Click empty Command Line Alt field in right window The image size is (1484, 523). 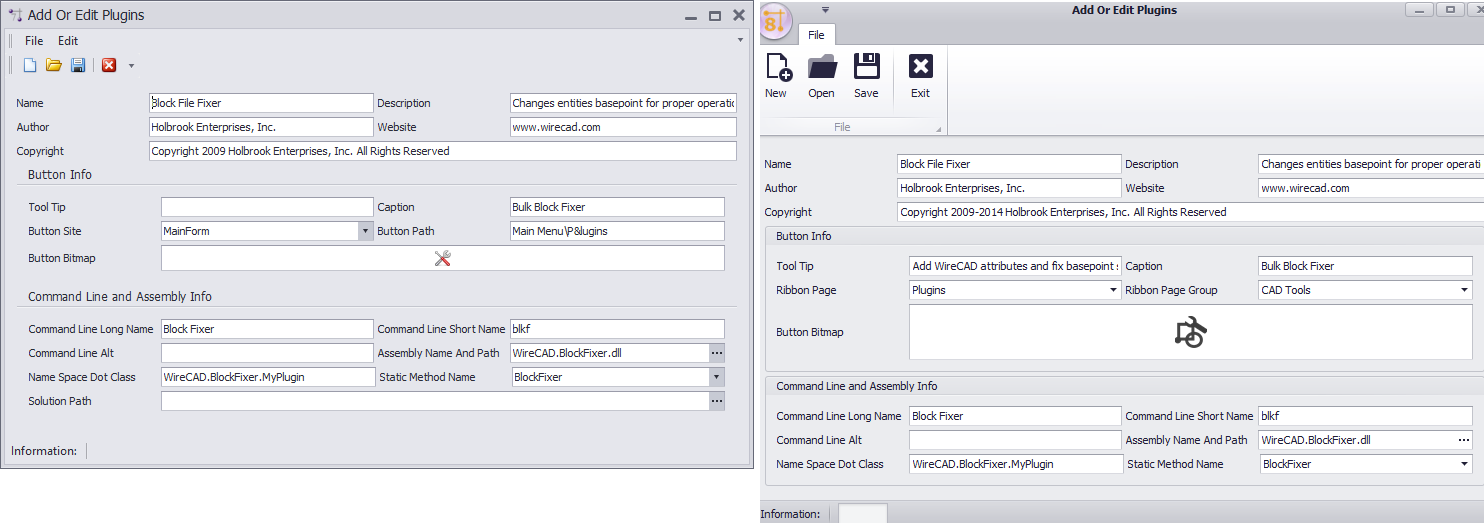[x=1015, y=440]
